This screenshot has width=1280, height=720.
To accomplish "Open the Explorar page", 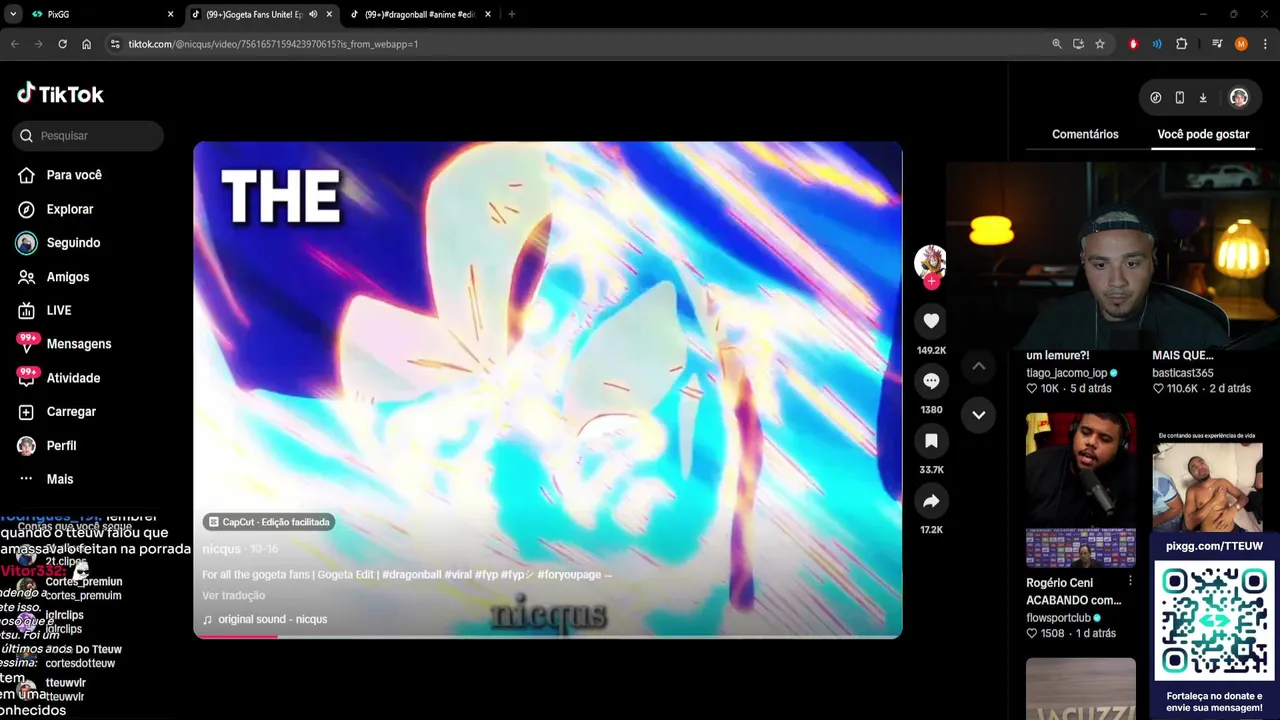I will [x=56, y=209].
